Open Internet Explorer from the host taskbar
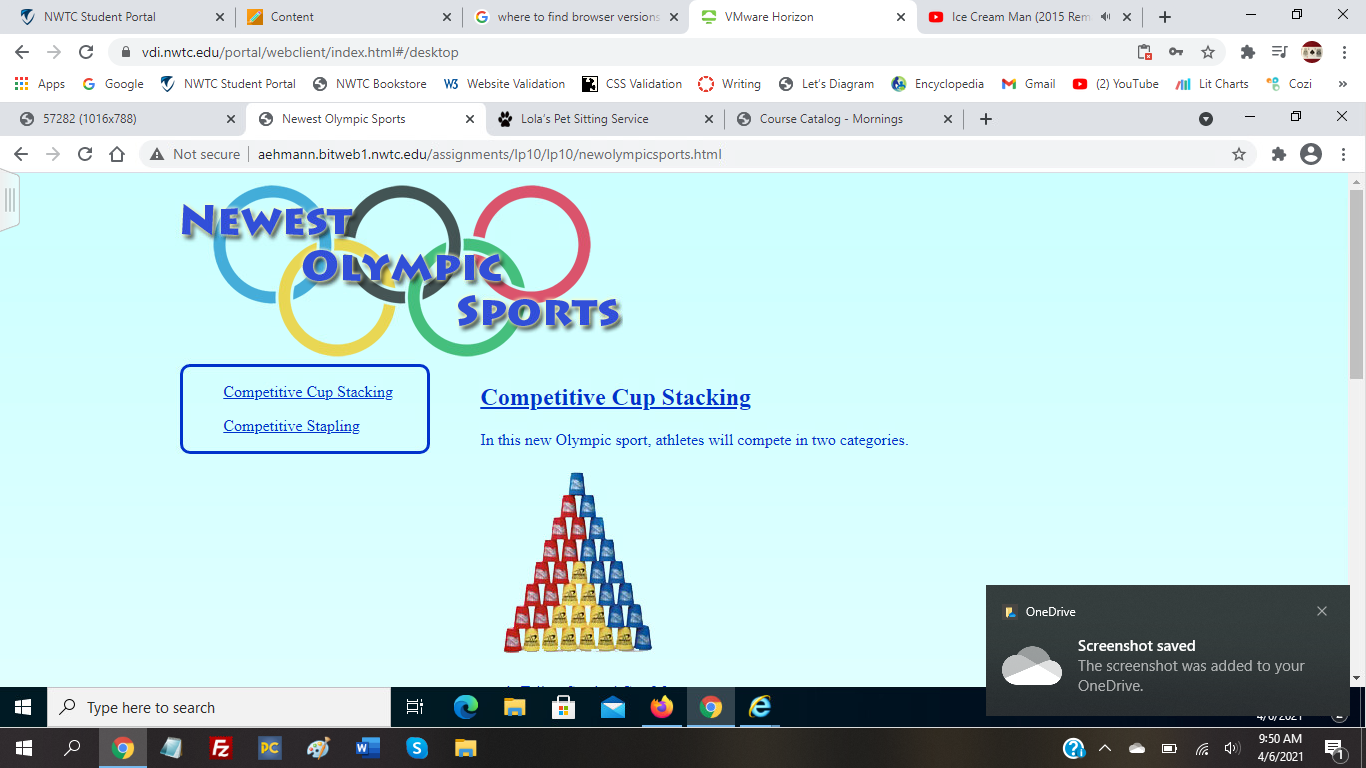1366x768 pixels. 759,708
